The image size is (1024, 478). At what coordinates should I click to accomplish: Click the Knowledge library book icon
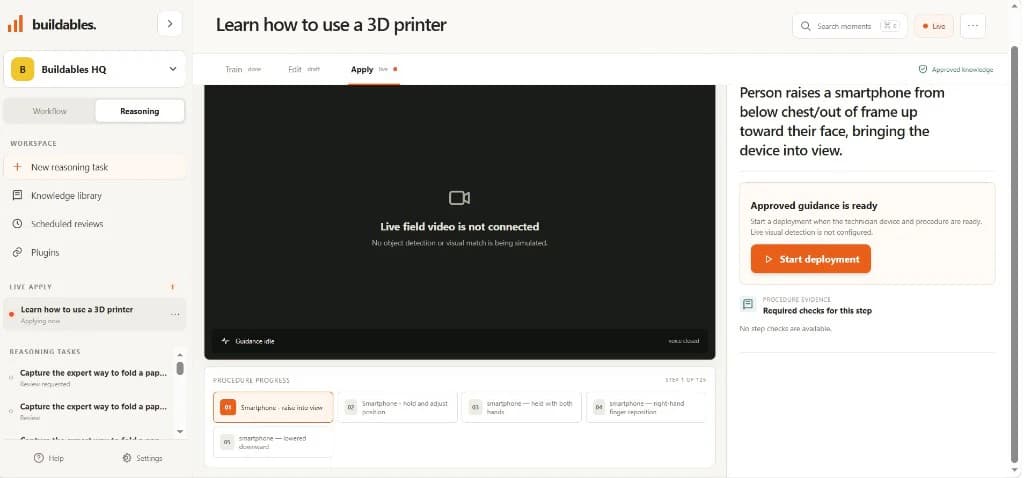18,196
